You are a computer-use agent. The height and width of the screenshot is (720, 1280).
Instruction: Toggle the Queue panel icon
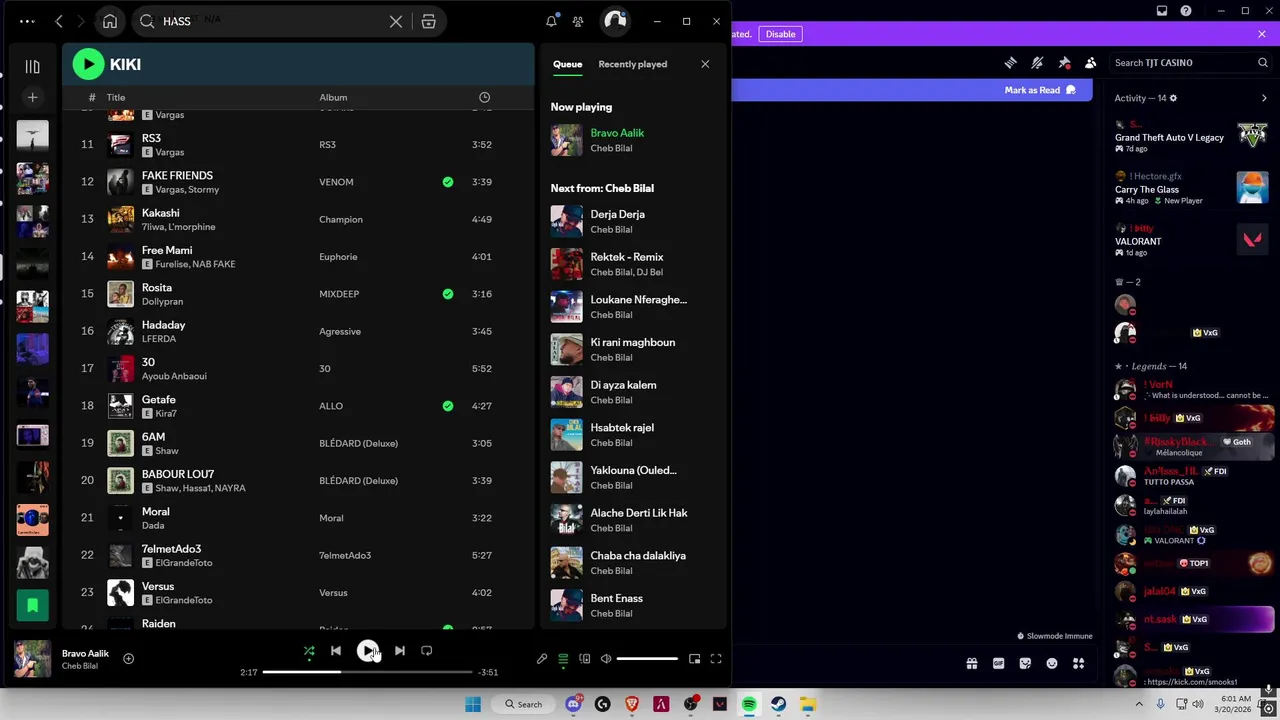click(563, 659)
